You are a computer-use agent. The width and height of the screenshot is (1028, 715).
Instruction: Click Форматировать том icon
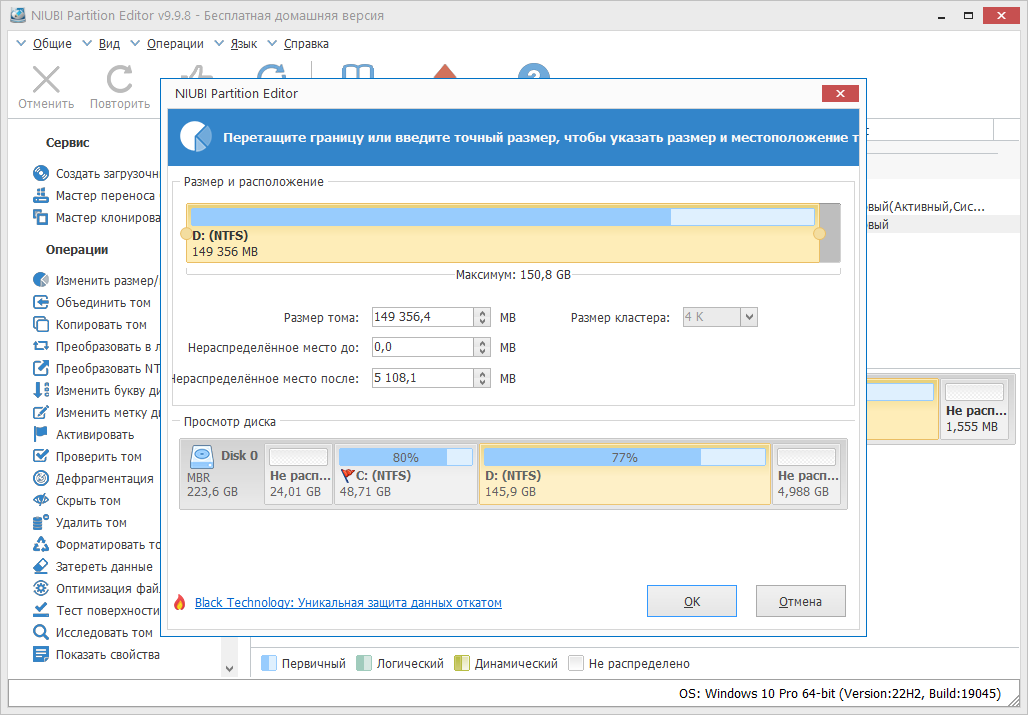coord(41,544)
